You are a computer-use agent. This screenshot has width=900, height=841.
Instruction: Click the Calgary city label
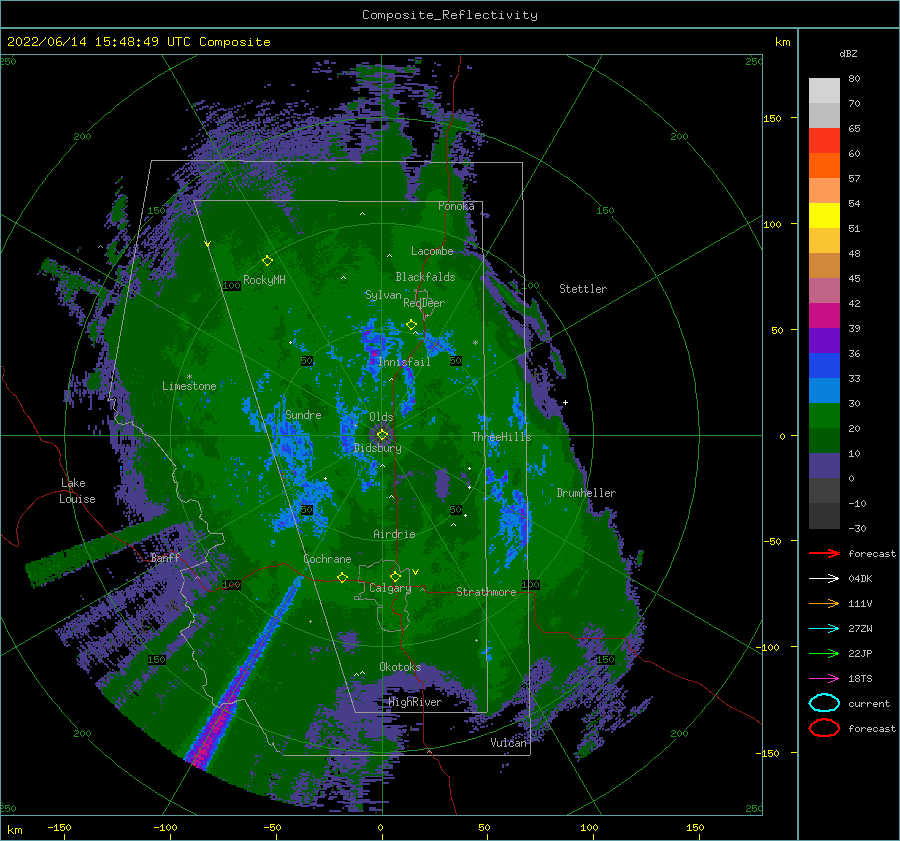pyautogui.click(x=390, y=588)
